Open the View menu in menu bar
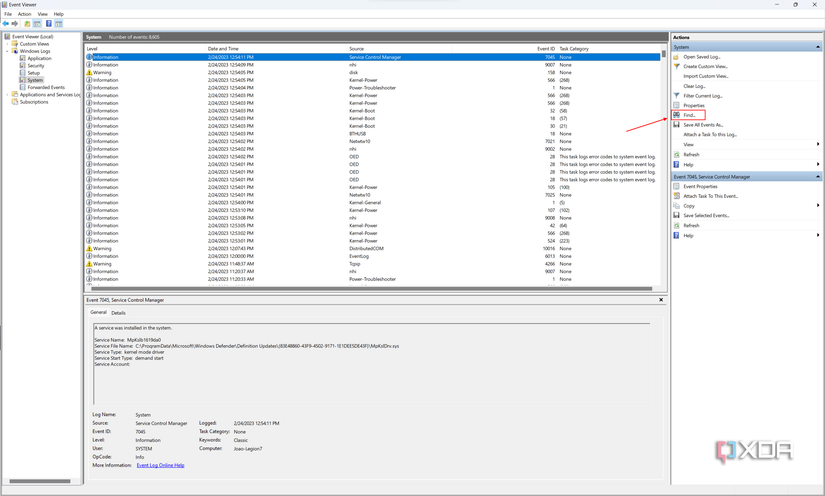Screen dimensions: 825x496 pos(43,14)
